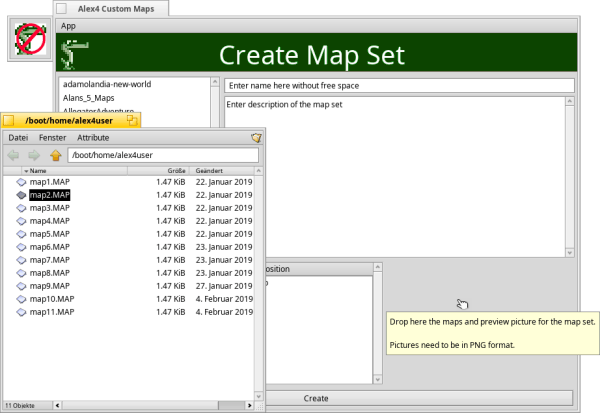Click the map set name input field
Screen dimensions: 600x413
pyautogui.click(x=398, y=86)
